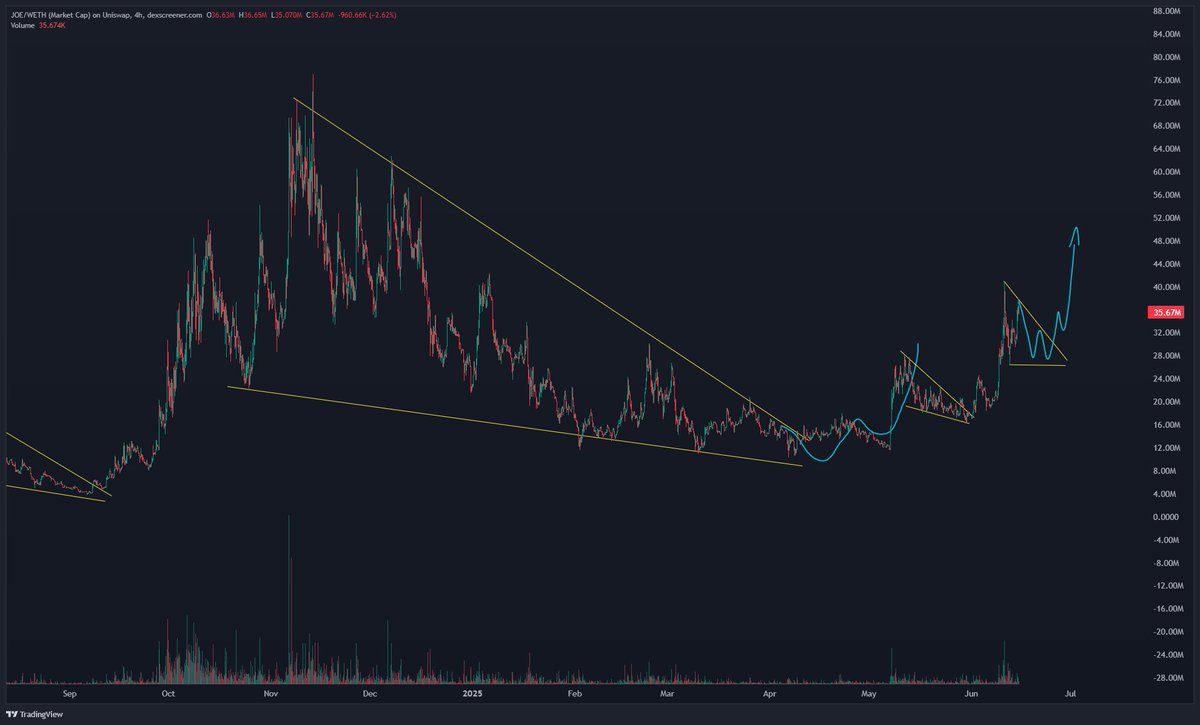Select the 2025 marker on time axis
The height and width of the screenshot is (725, 1200).
coord(473,692)
